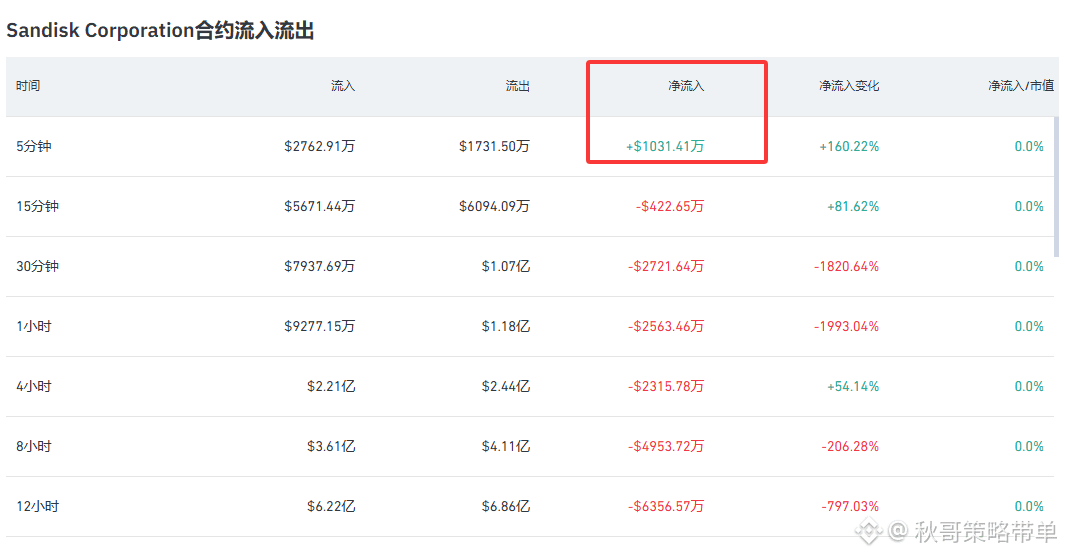Click outflow value $6.86亿
Image resolution: width=1065 pixels, height=557 pixels.
tap(505, 506)
